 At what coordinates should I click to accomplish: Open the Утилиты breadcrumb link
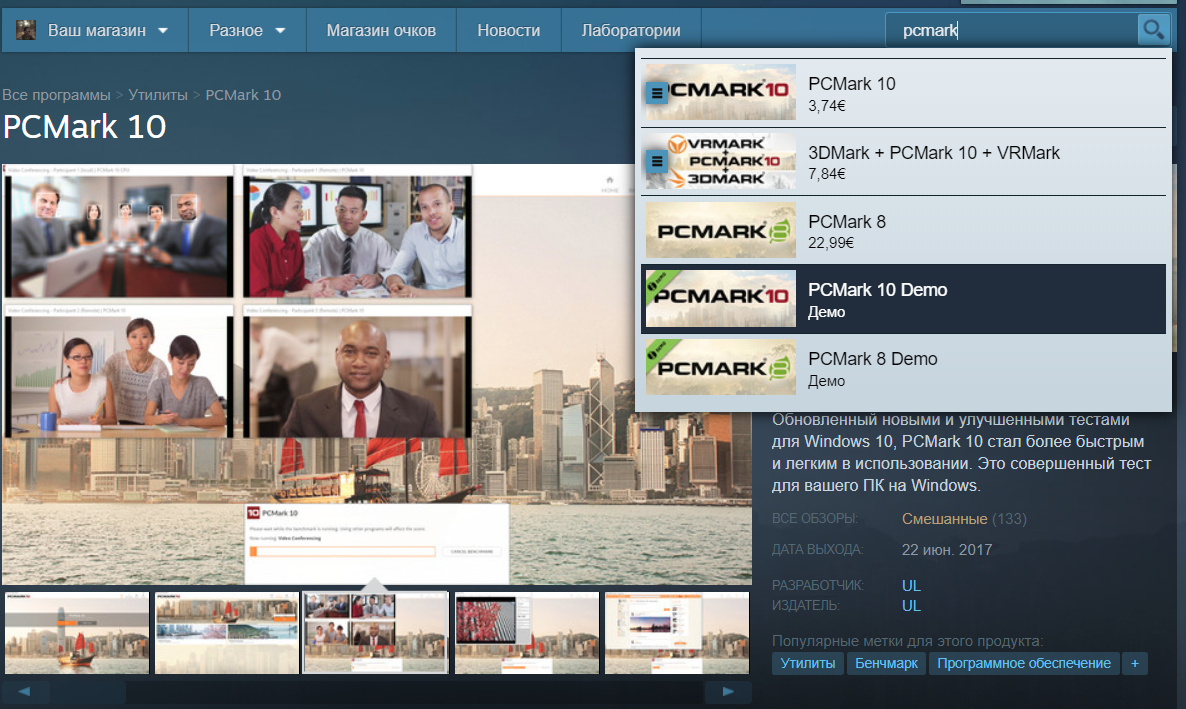coord(157,95)
